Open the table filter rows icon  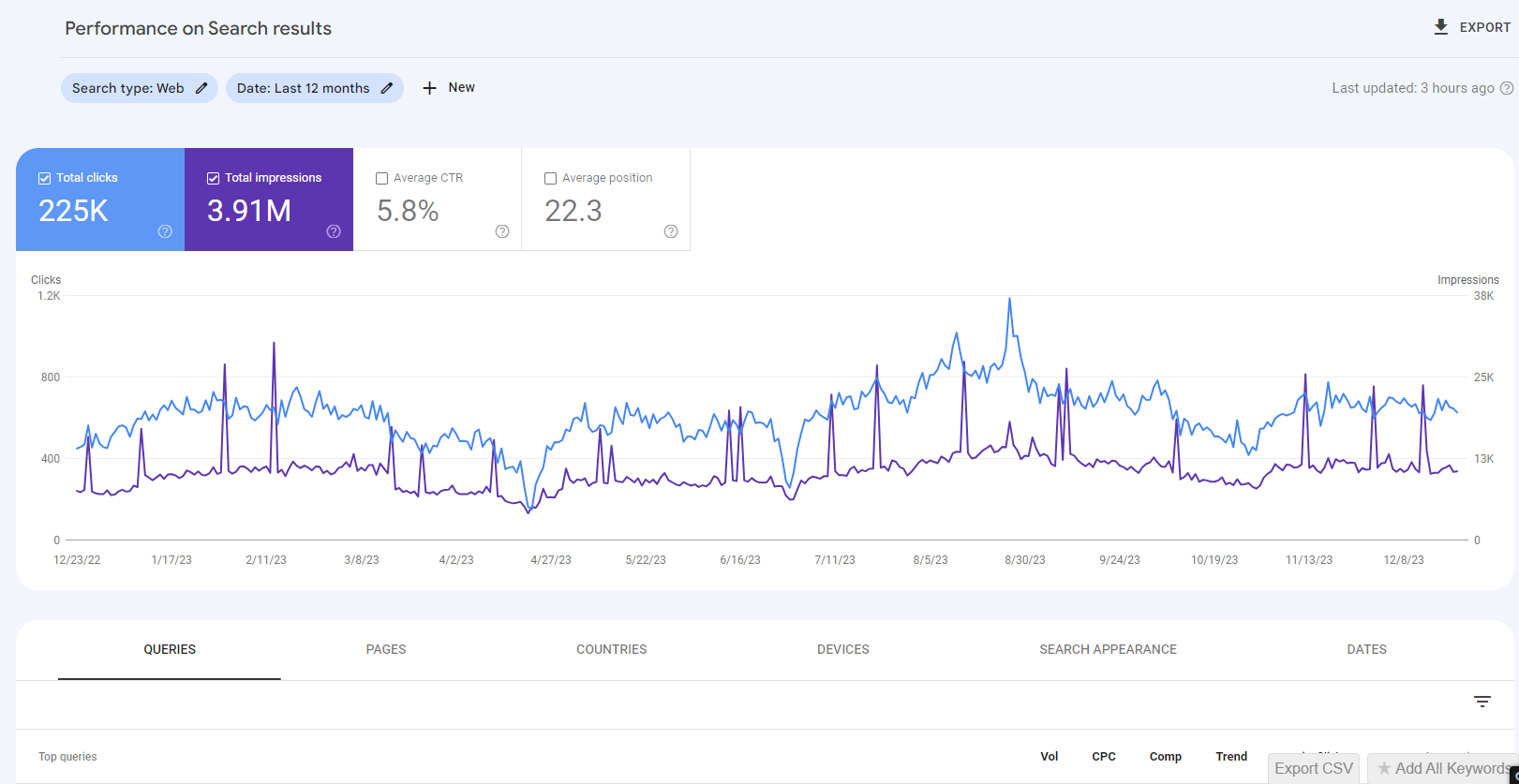pos(1482,702)
